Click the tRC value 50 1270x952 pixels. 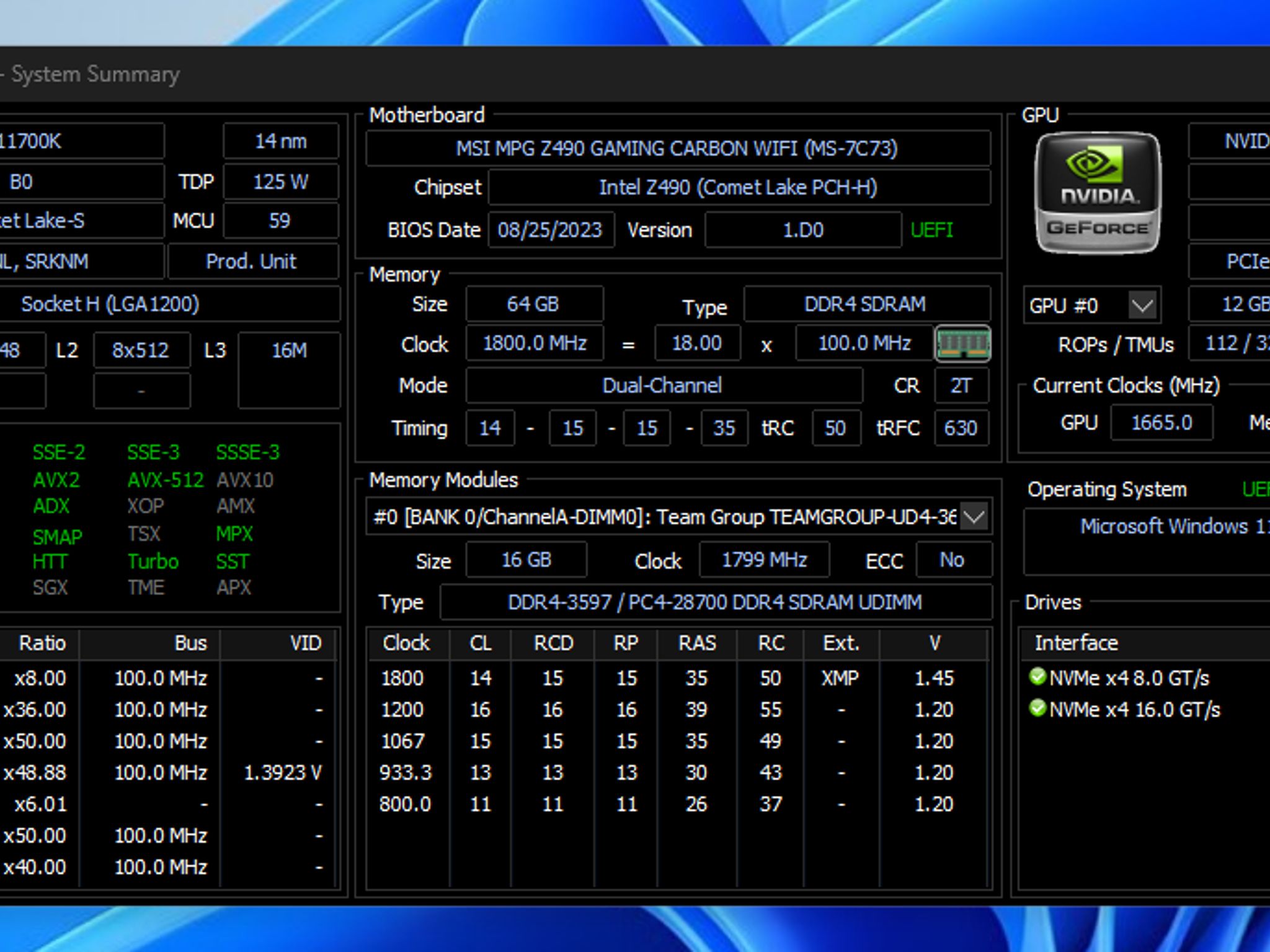(836, 428)
